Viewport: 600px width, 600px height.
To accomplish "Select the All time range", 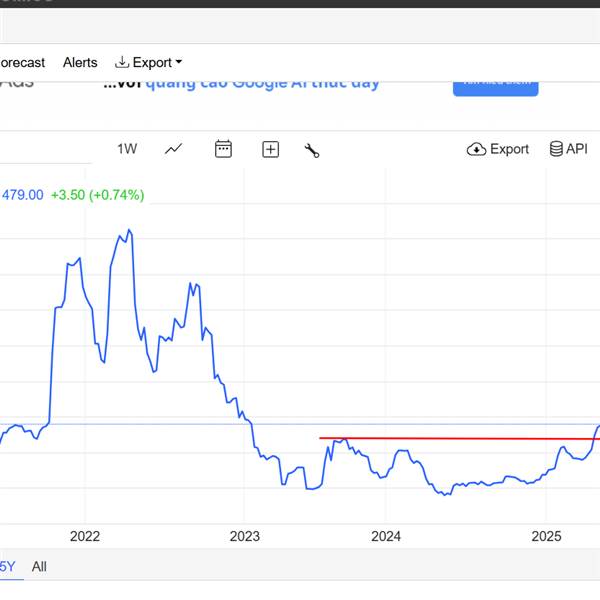I will click(39, 566).
